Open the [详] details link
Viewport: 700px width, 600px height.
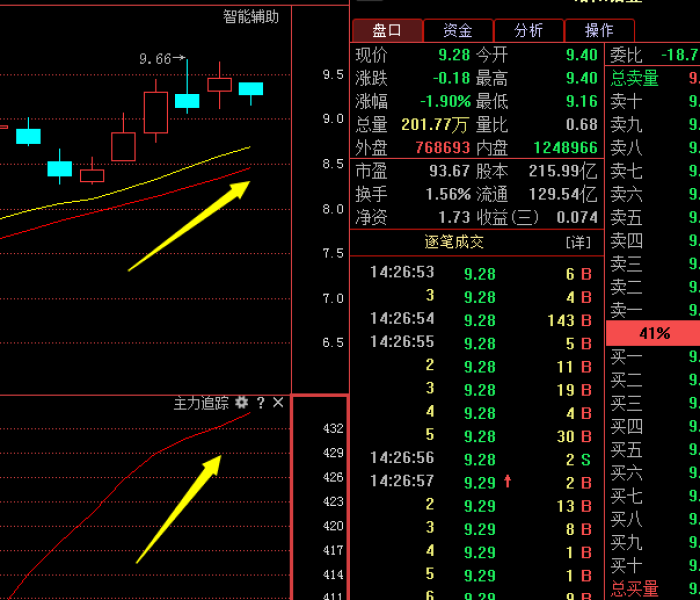(578, 242)
